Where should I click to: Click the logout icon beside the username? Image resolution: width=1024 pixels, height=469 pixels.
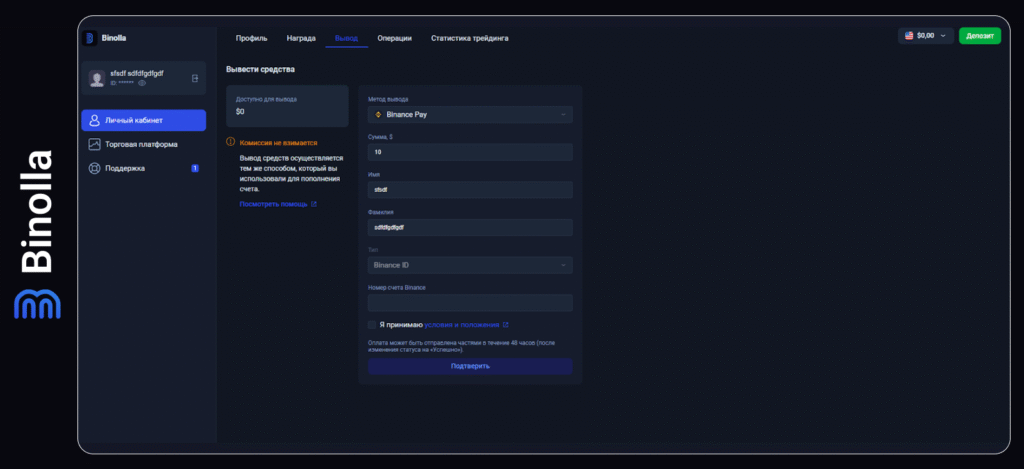(195, 78)
